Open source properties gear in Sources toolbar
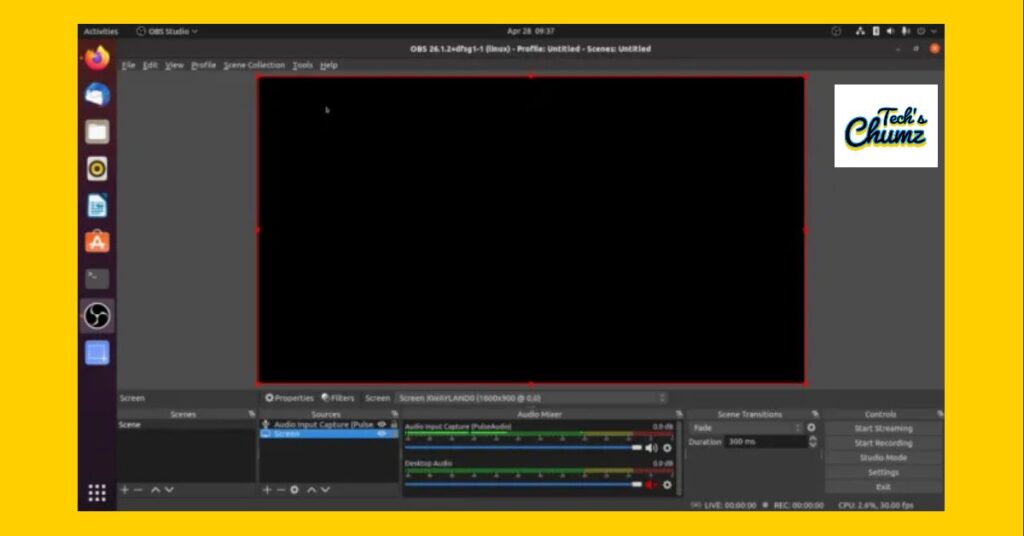This screenshot has height=536, width=1024. [295, 490]
